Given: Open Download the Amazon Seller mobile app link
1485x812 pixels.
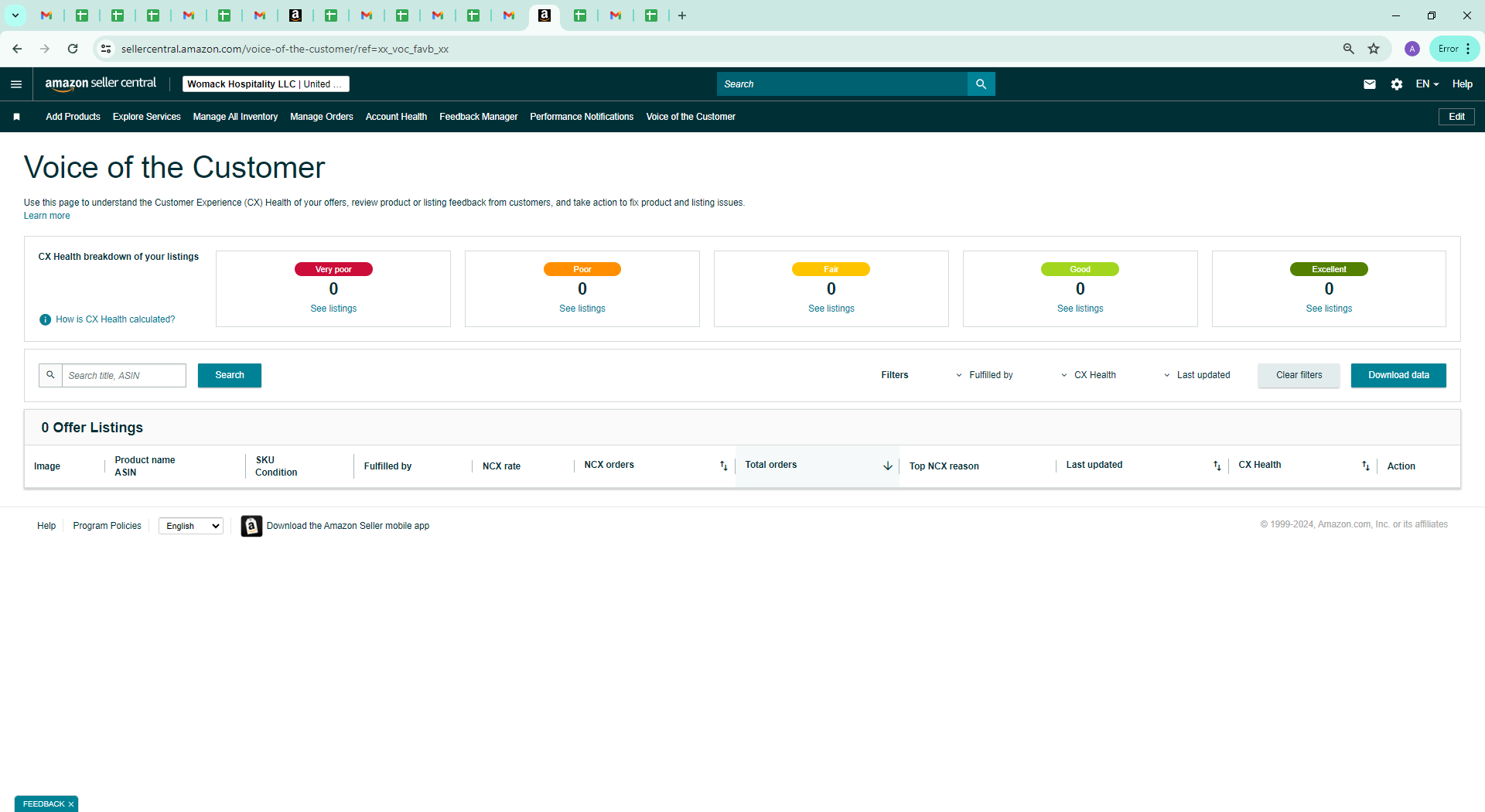Looking at the screenshot, I should 348,526.
